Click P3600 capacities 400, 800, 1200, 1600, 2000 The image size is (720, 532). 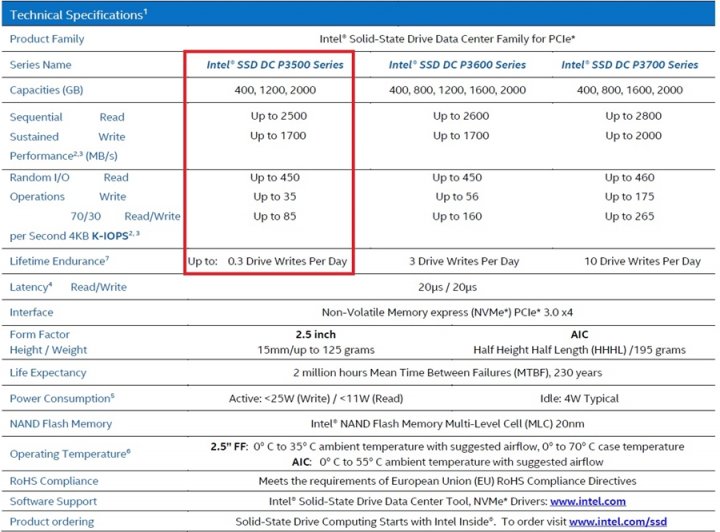457,90
